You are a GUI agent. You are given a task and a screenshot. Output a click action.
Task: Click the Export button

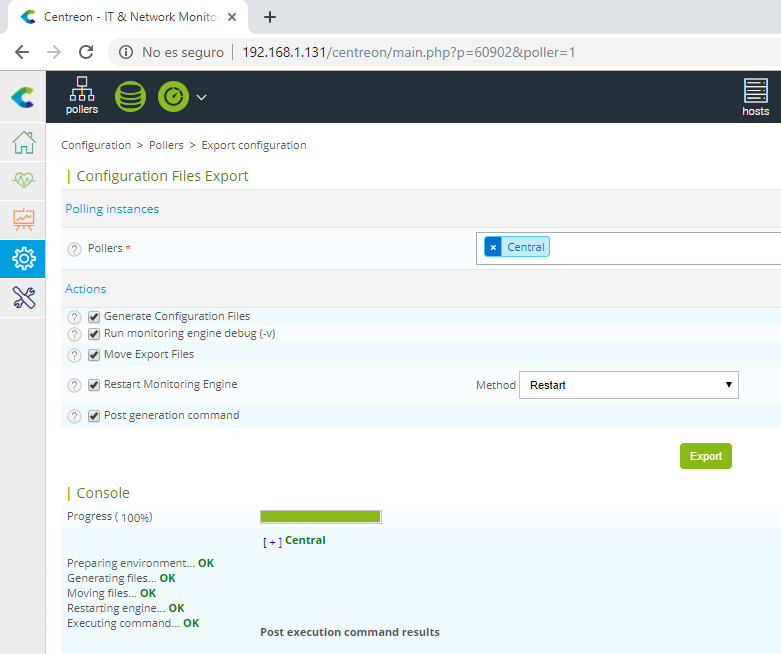coord(706,456)
